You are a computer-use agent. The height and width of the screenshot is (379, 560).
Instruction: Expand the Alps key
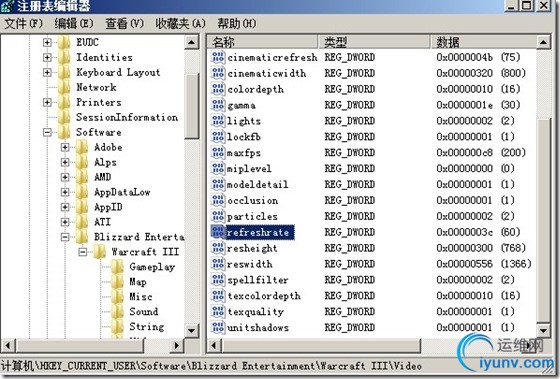(65, 163)
